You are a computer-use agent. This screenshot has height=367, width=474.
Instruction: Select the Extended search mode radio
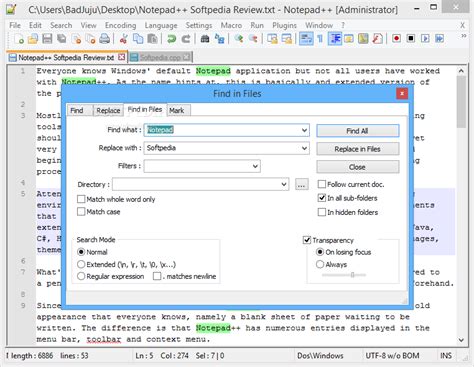[81, 264]
